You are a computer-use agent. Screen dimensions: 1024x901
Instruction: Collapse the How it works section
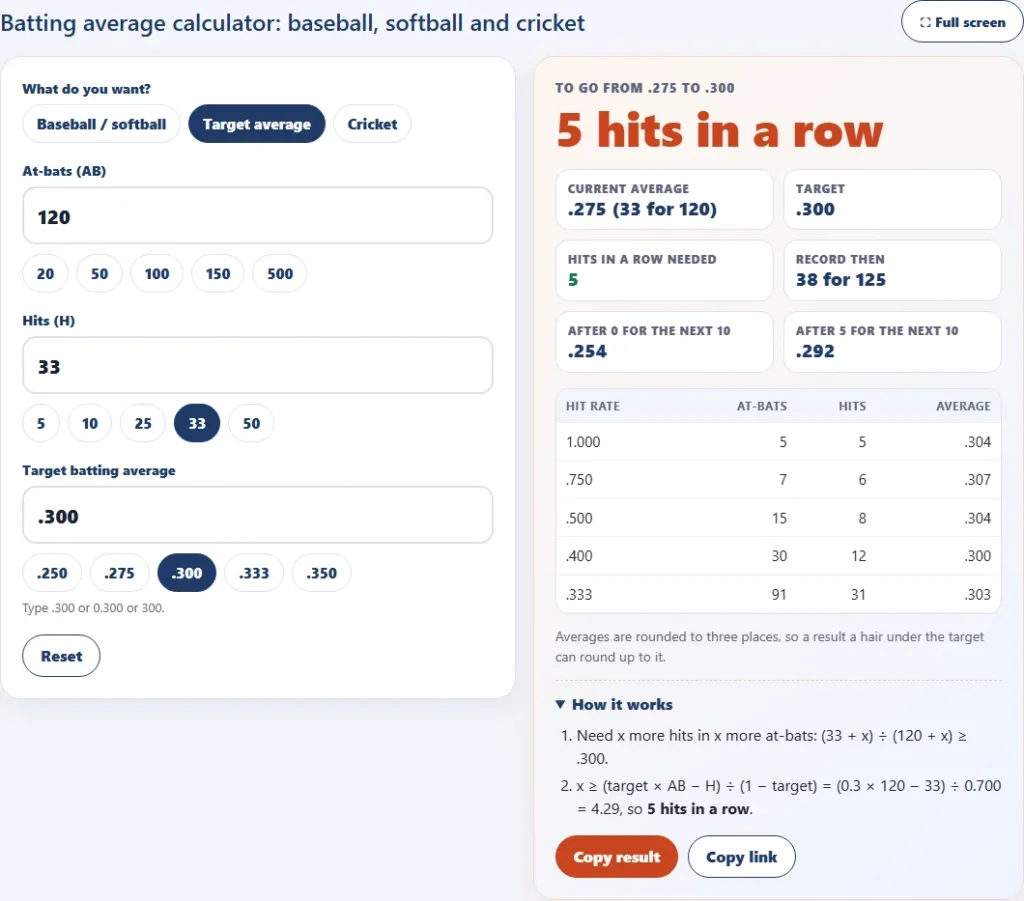(x=614, y=704)
